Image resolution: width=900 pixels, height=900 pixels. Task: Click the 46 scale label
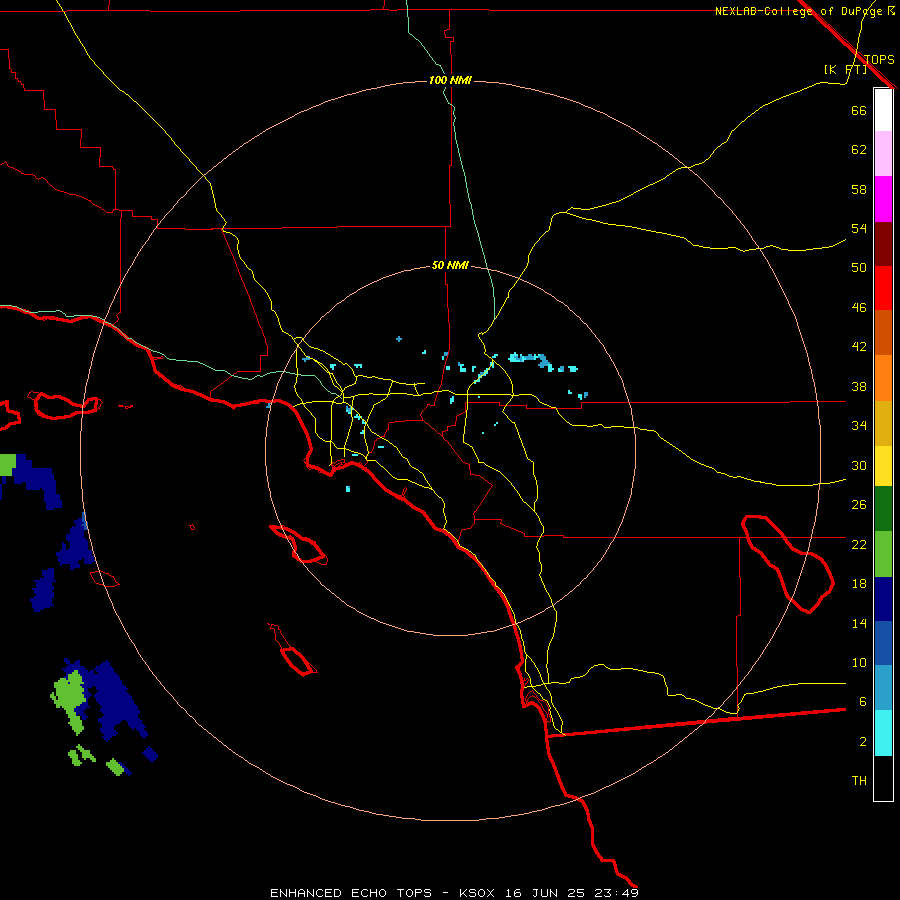[859, 308]
